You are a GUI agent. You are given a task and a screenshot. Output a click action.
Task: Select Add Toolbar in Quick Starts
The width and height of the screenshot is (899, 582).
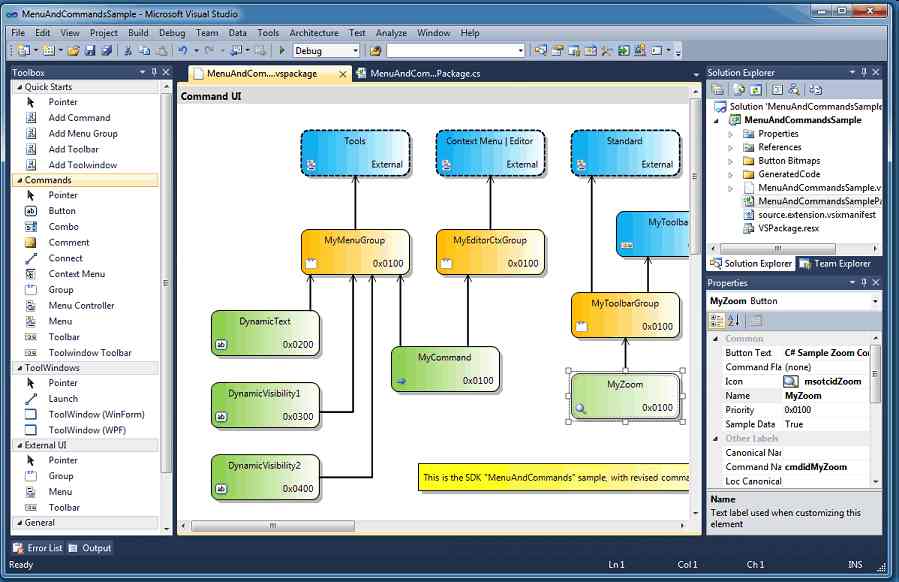tap(73, 149)
